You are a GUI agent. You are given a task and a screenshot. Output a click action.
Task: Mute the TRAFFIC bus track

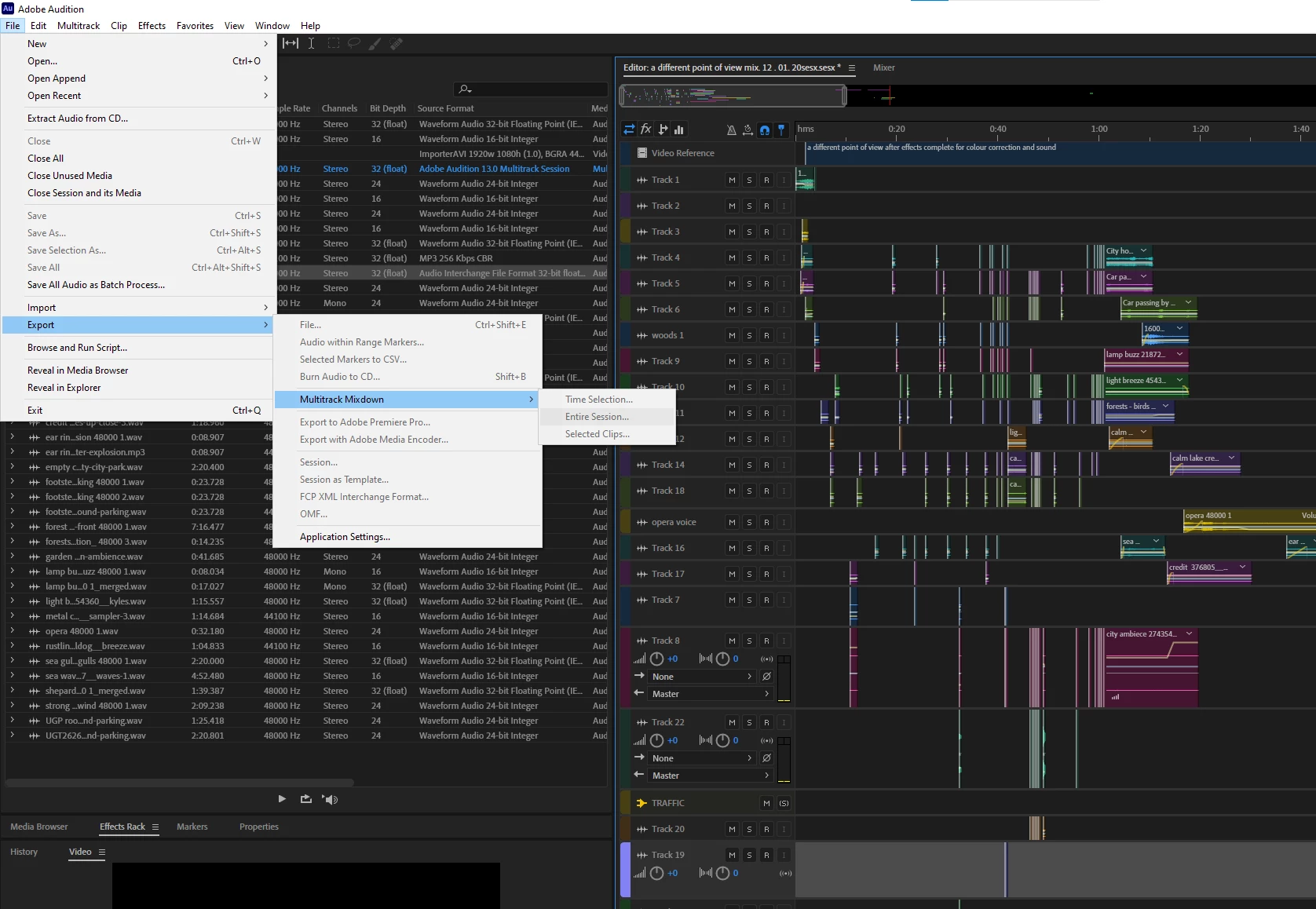(767, 803)
